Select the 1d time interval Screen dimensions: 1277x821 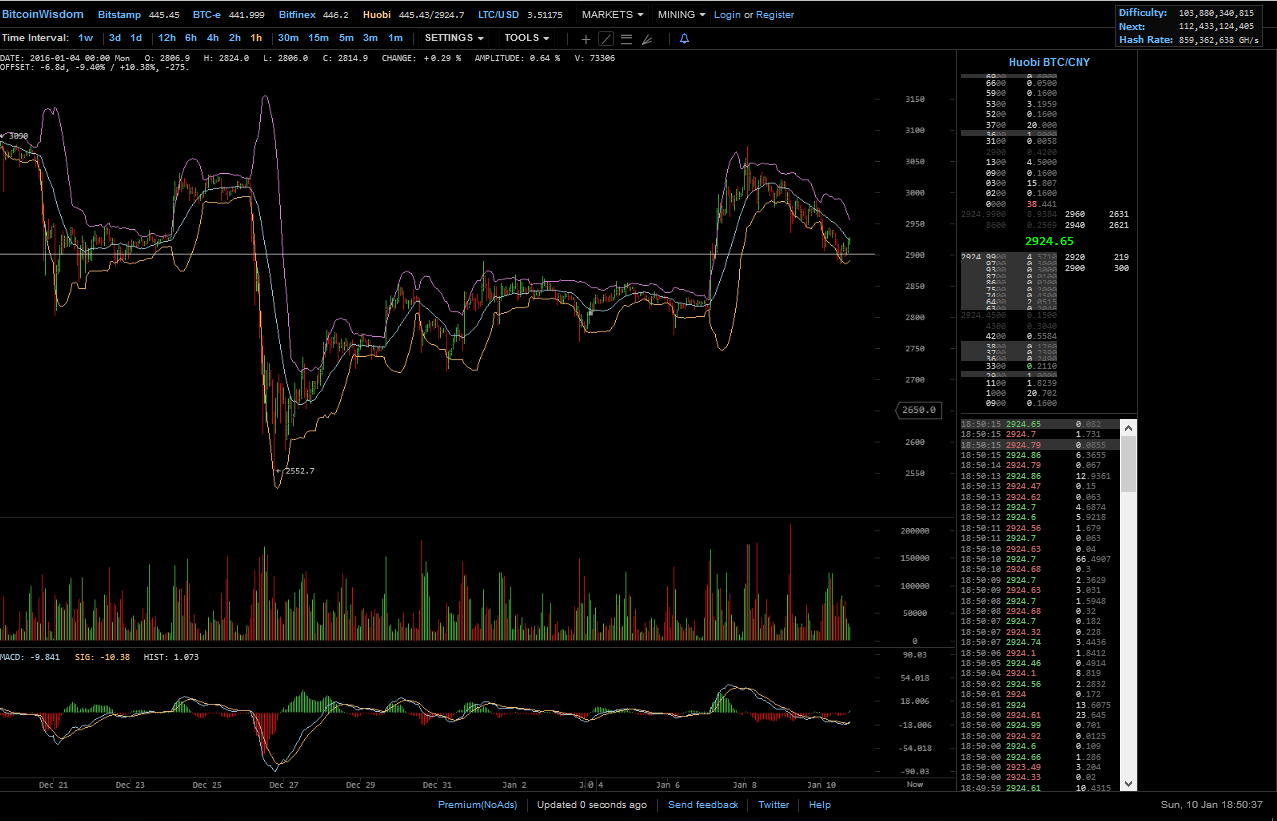coord(136,38)
